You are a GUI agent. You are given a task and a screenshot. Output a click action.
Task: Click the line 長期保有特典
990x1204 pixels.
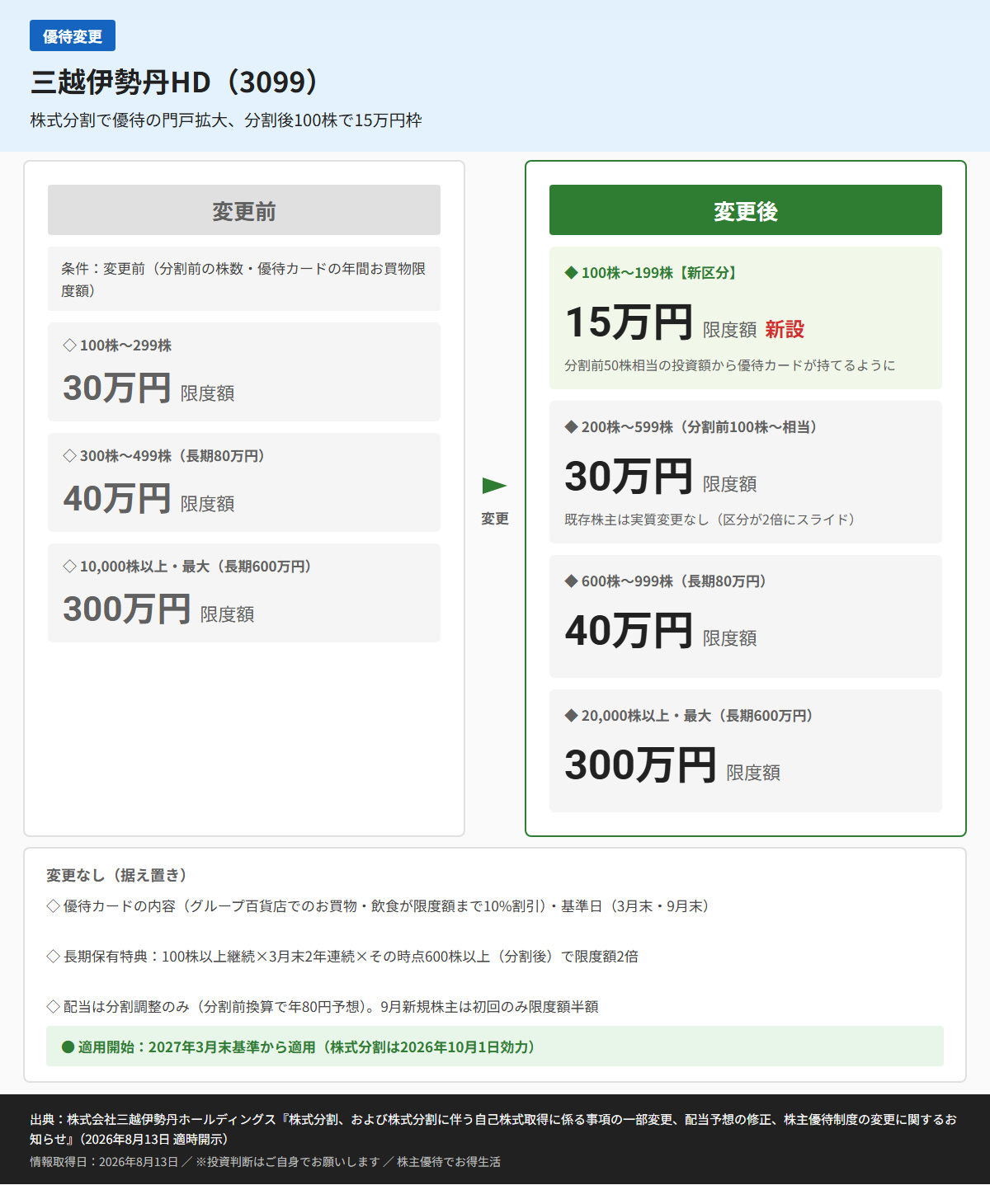point(342,957)
